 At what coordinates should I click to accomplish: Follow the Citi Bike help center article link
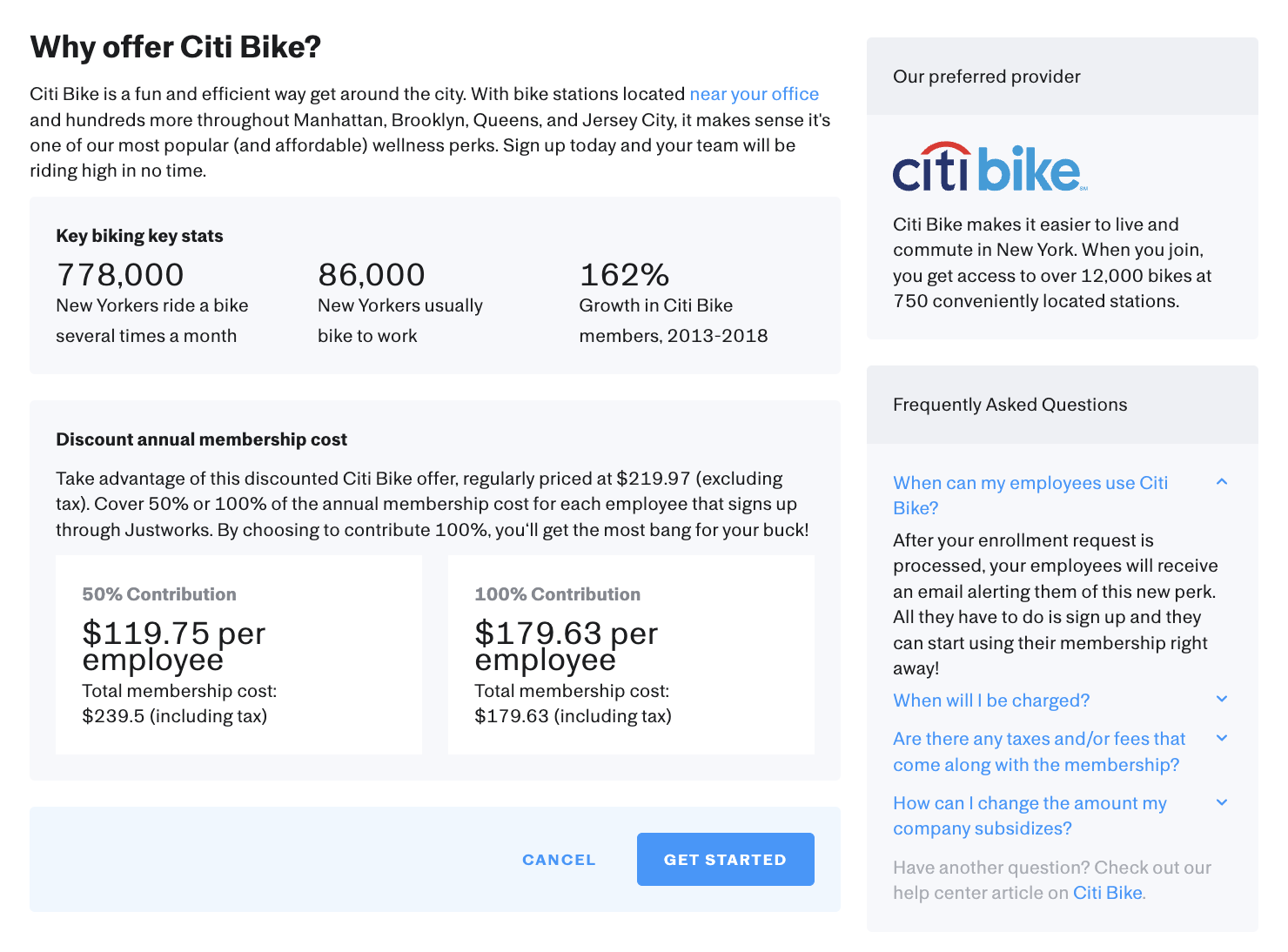click(1107, 893)
